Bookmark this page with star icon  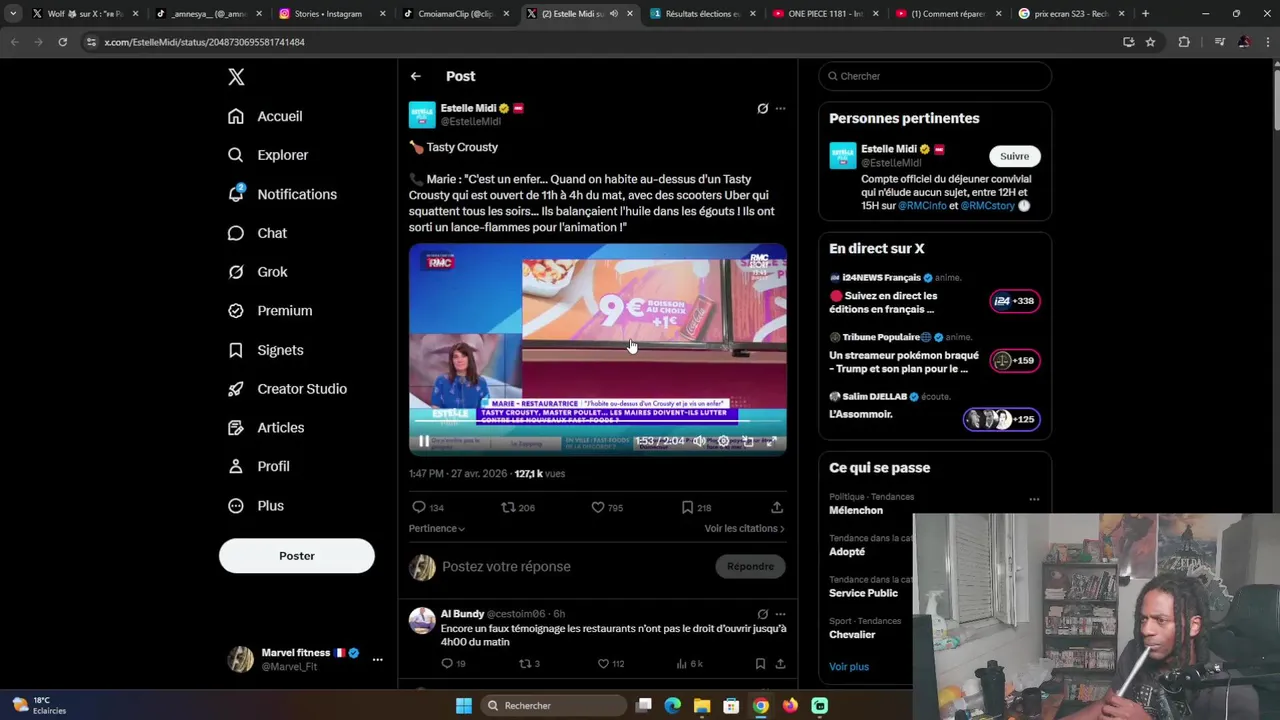coord(1150,42)
